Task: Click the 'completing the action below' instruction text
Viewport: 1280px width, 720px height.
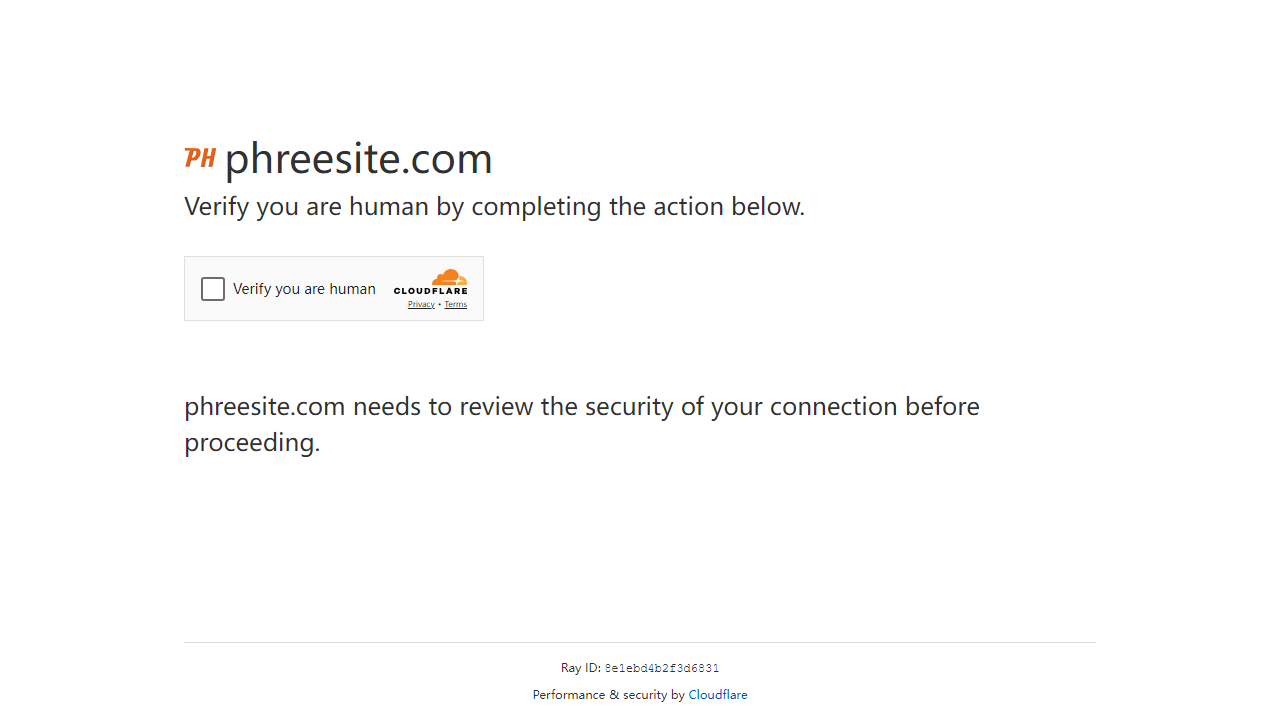Action: tap(638, 207)
